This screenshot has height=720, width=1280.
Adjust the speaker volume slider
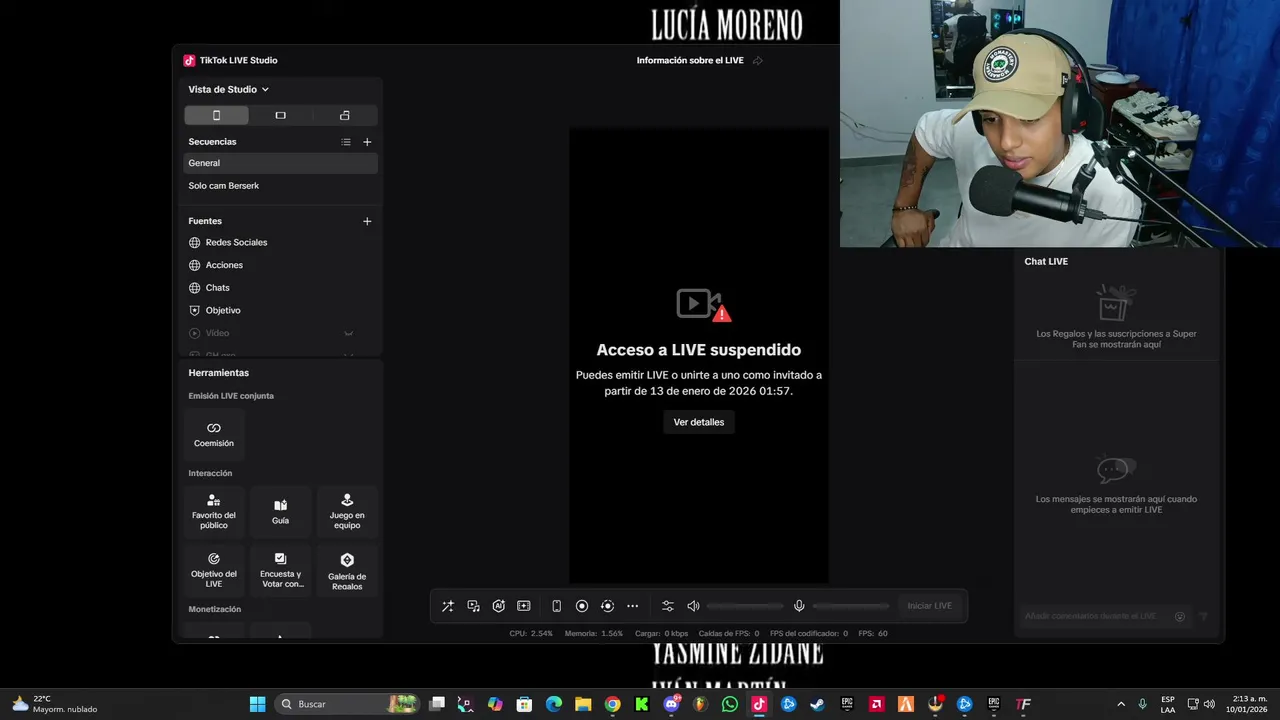(745, 606)
